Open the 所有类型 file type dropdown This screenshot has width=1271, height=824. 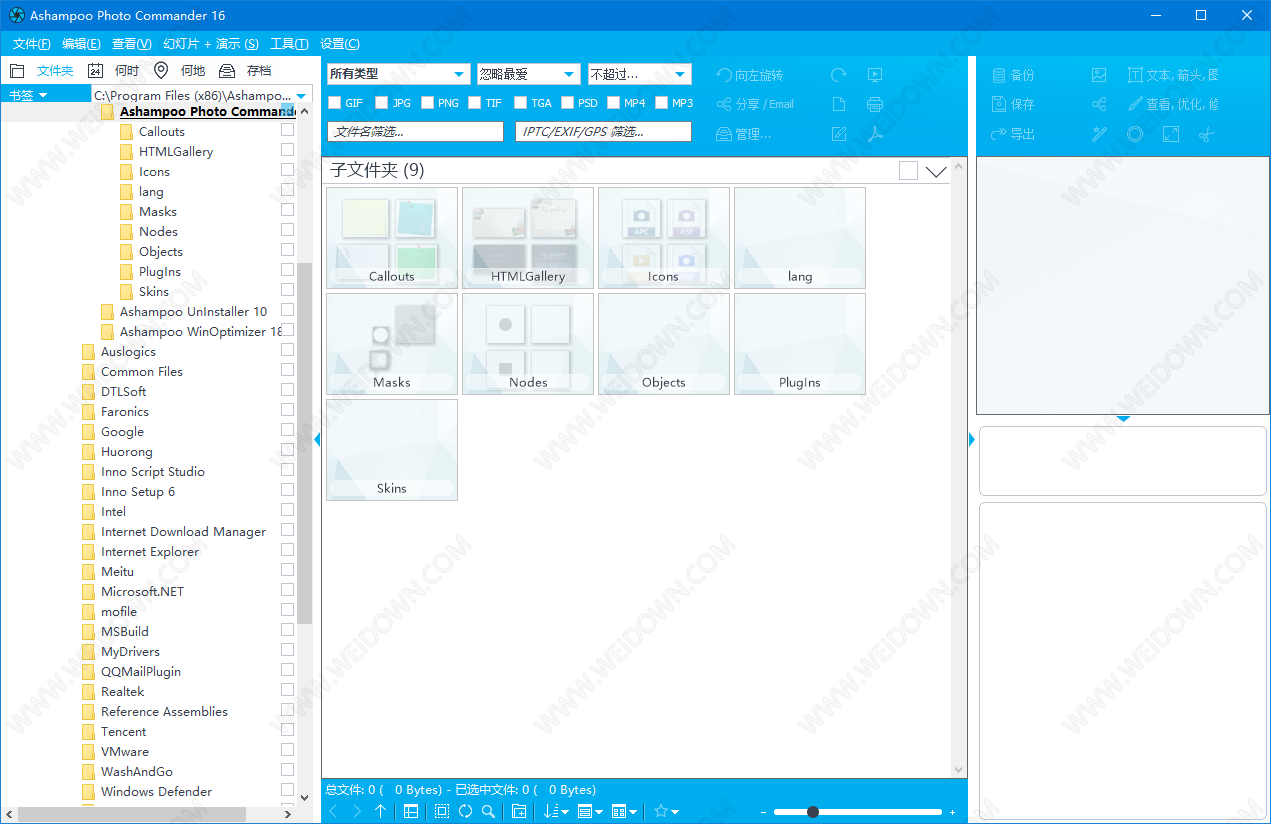click(x=398, y=74)
